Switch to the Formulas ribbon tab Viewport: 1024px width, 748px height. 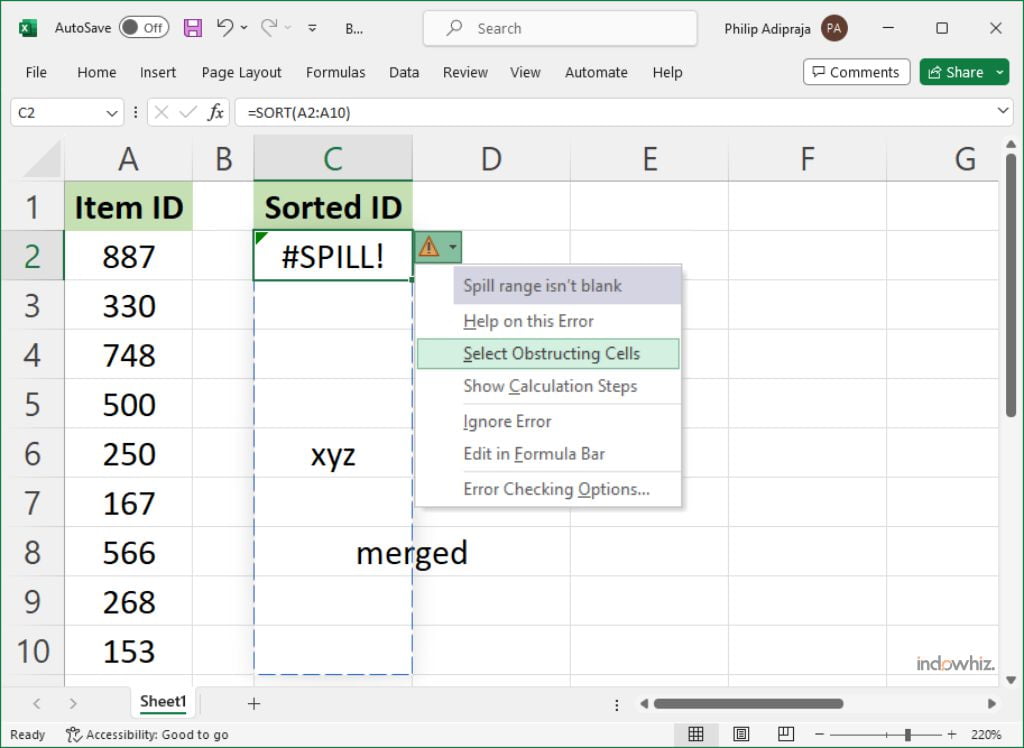[335, 72]
